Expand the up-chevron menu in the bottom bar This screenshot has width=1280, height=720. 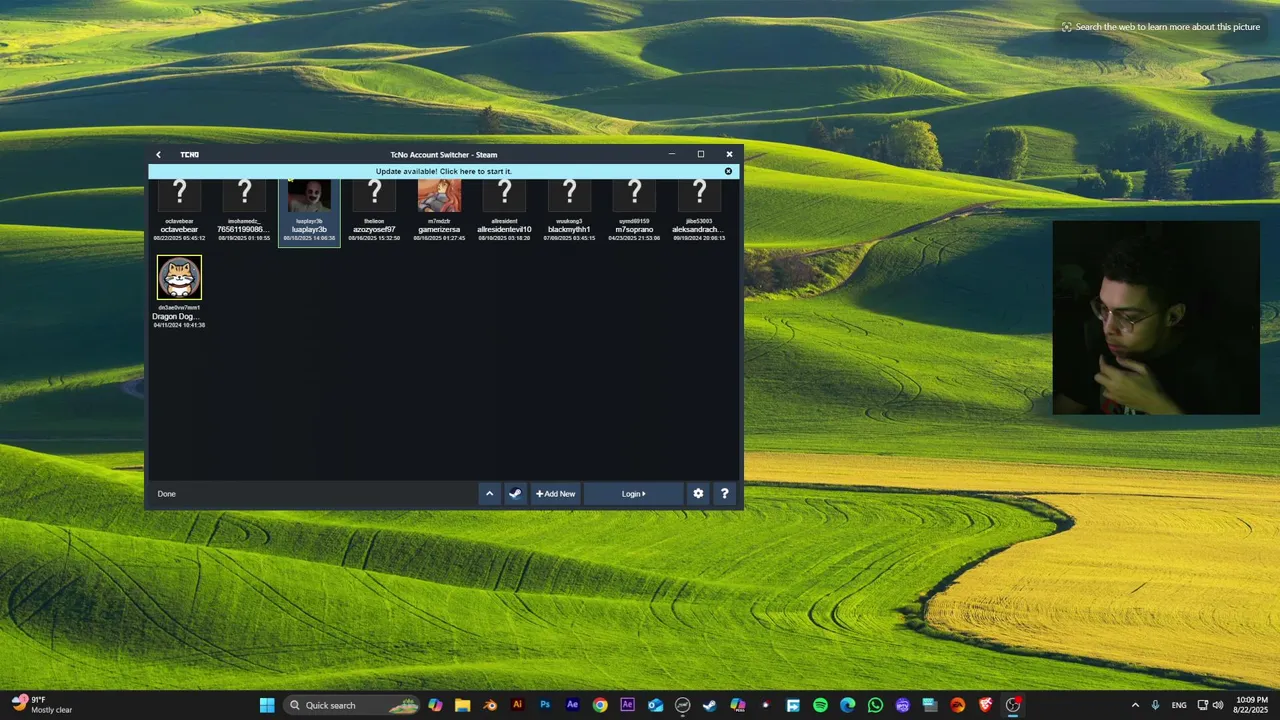[489, 493]
